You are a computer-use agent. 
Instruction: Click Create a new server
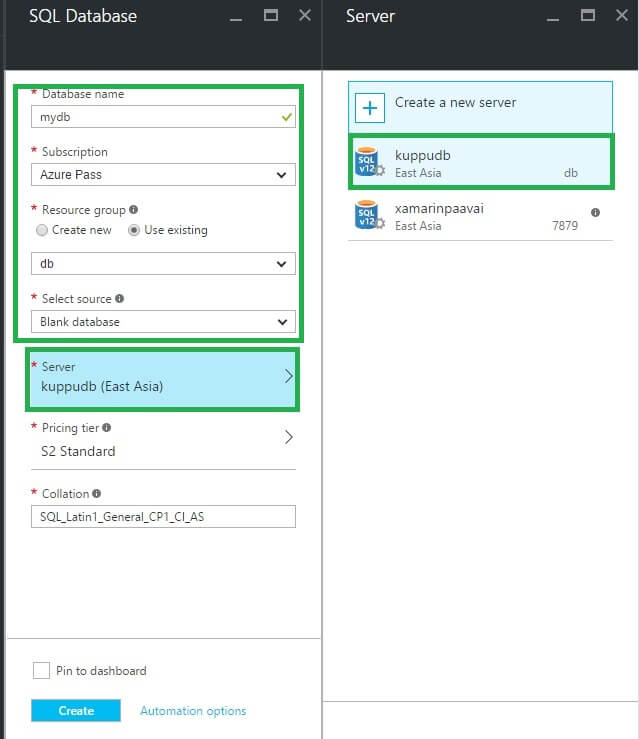pyautogui.click(x=480, y=108)
